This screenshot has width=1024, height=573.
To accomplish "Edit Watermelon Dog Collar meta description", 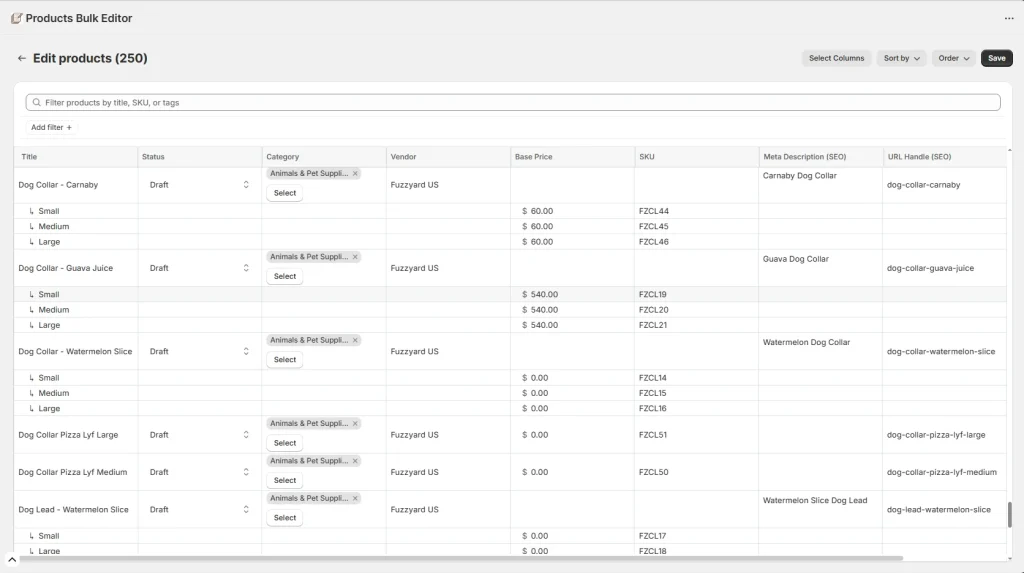I will pyautogui.click(x=821, y=352).
